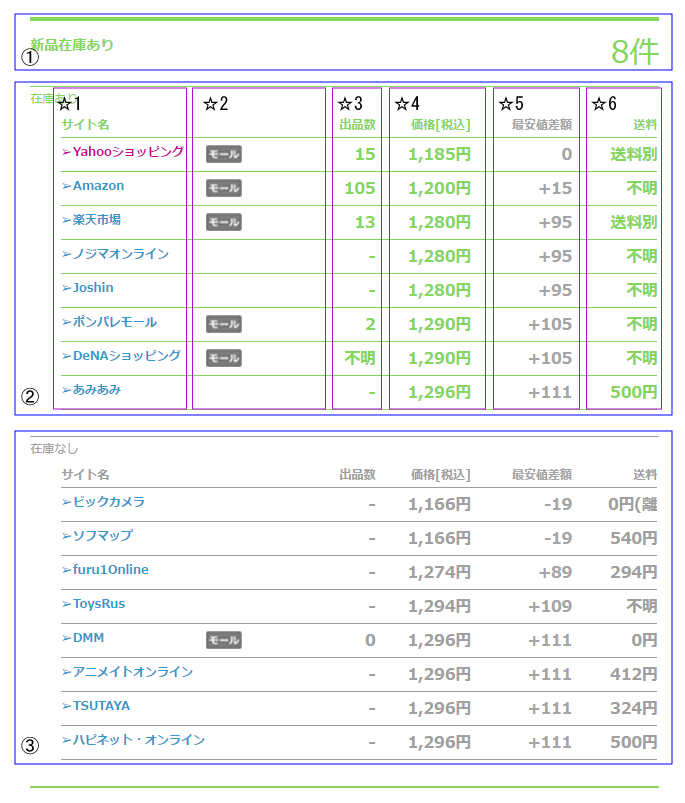
Task: Click Amazon listing count 105
Action: [x=360, y=188]
